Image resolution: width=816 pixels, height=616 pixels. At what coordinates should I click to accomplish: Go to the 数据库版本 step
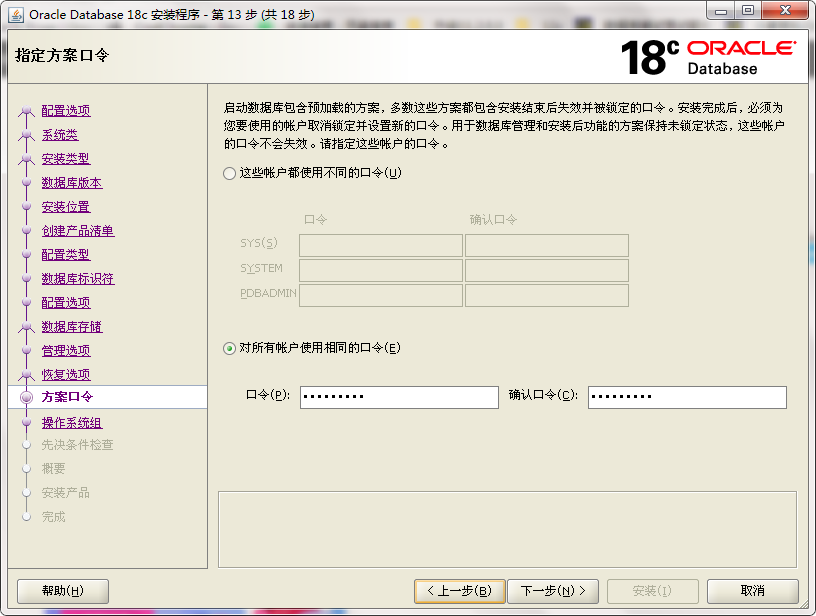pos(72,183)
